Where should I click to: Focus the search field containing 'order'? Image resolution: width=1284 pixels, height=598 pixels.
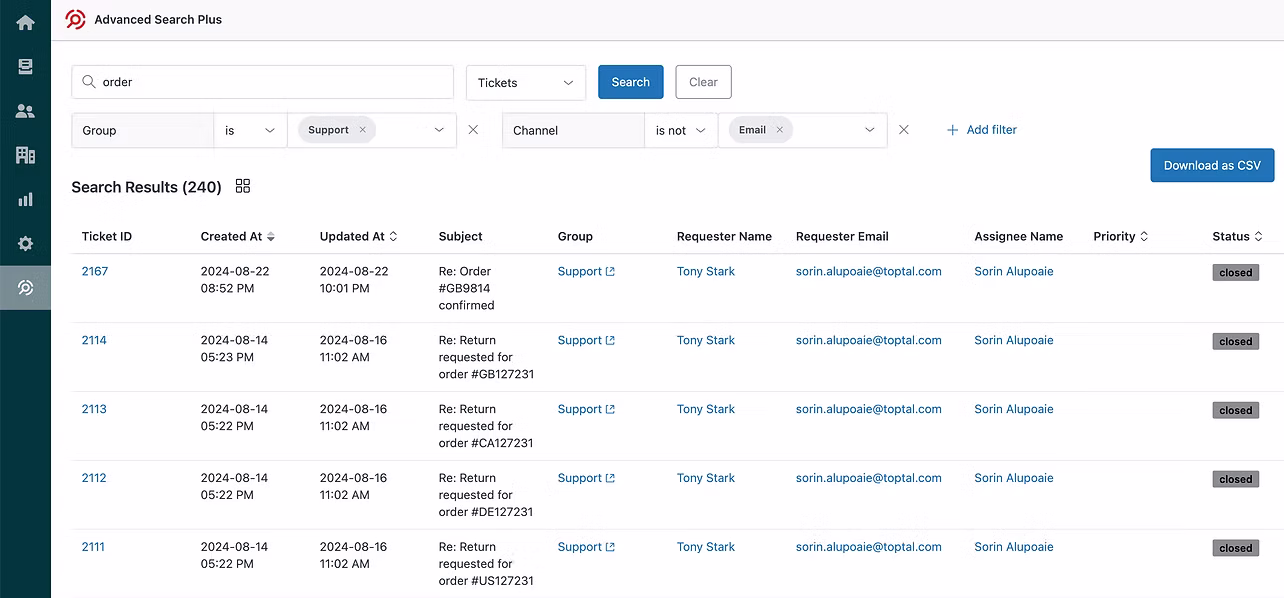(263, 82)
